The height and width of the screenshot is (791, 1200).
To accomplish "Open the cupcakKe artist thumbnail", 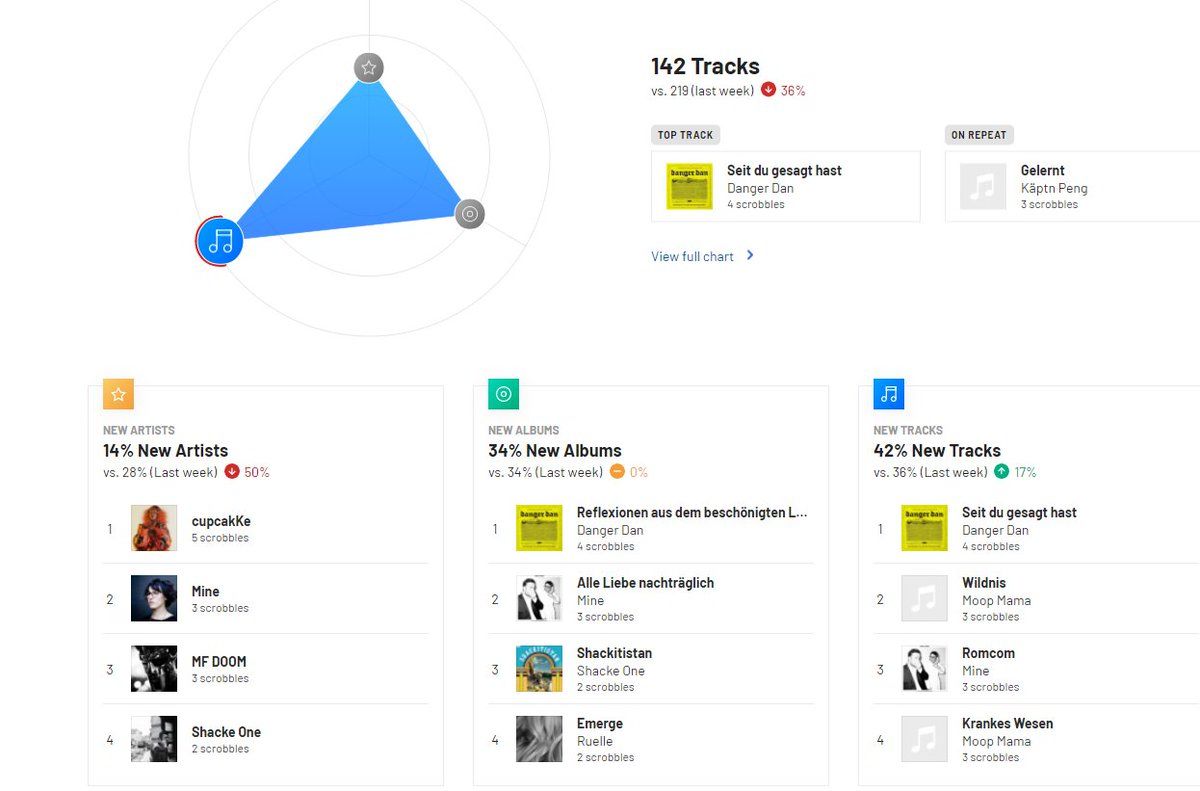I will (154, 528).
